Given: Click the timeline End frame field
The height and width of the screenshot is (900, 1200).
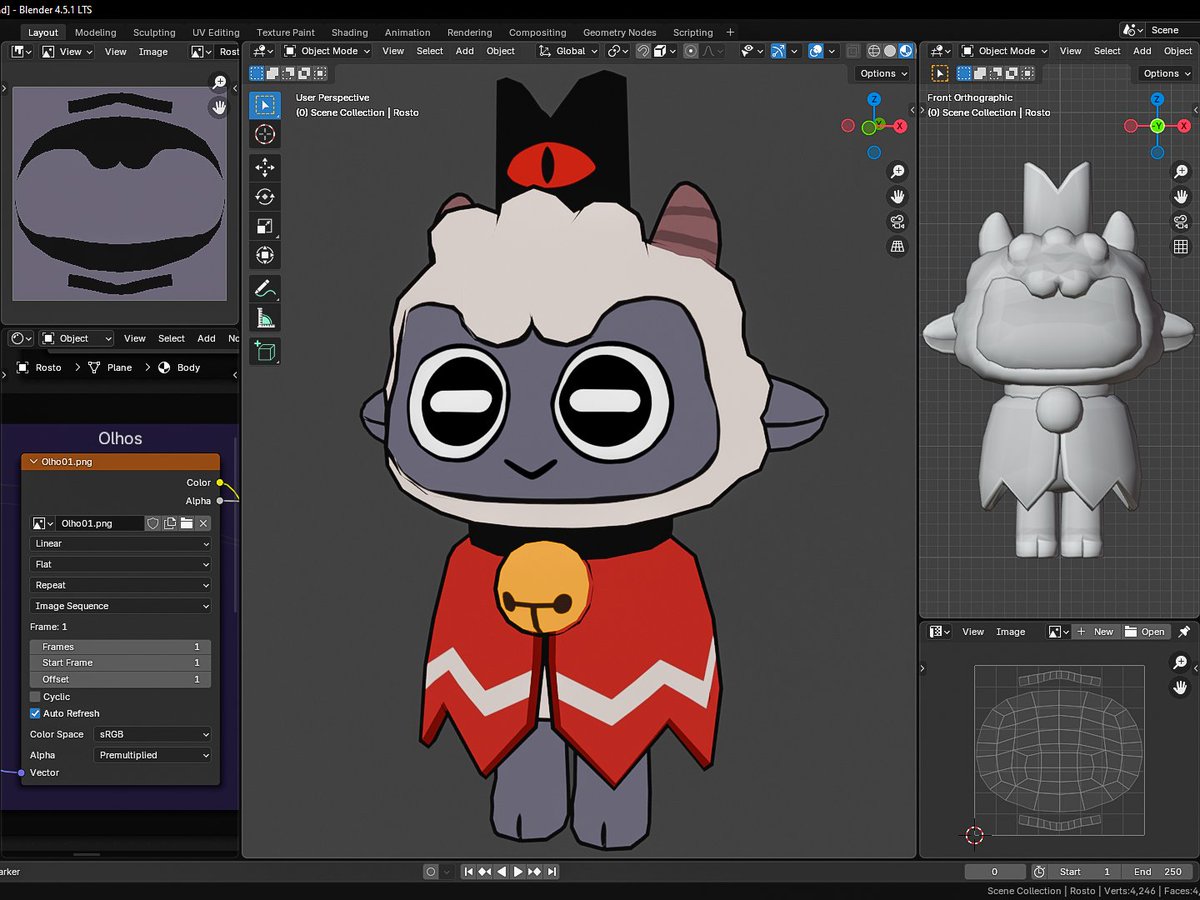Looking at the screenshot, I should [1157, 872].
